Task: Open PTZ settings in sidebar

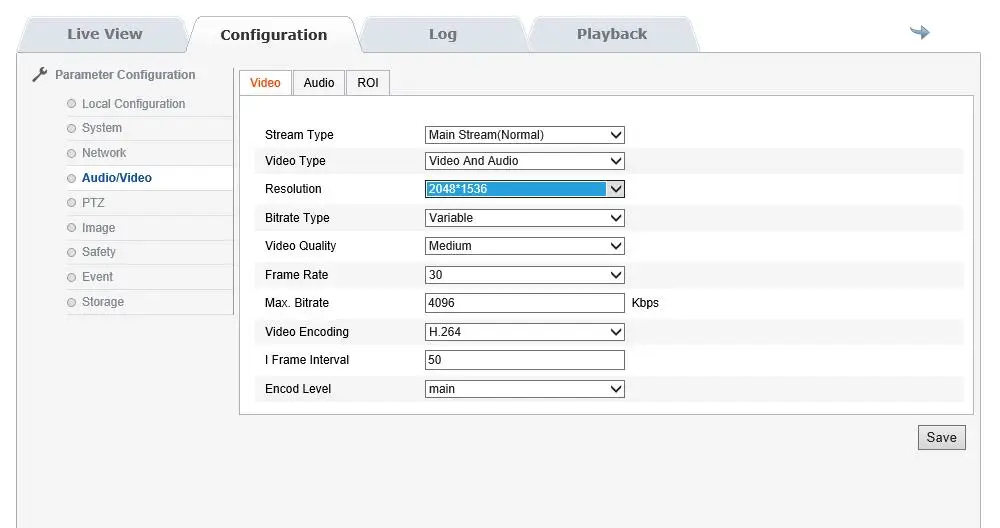Action: point(93,203)
